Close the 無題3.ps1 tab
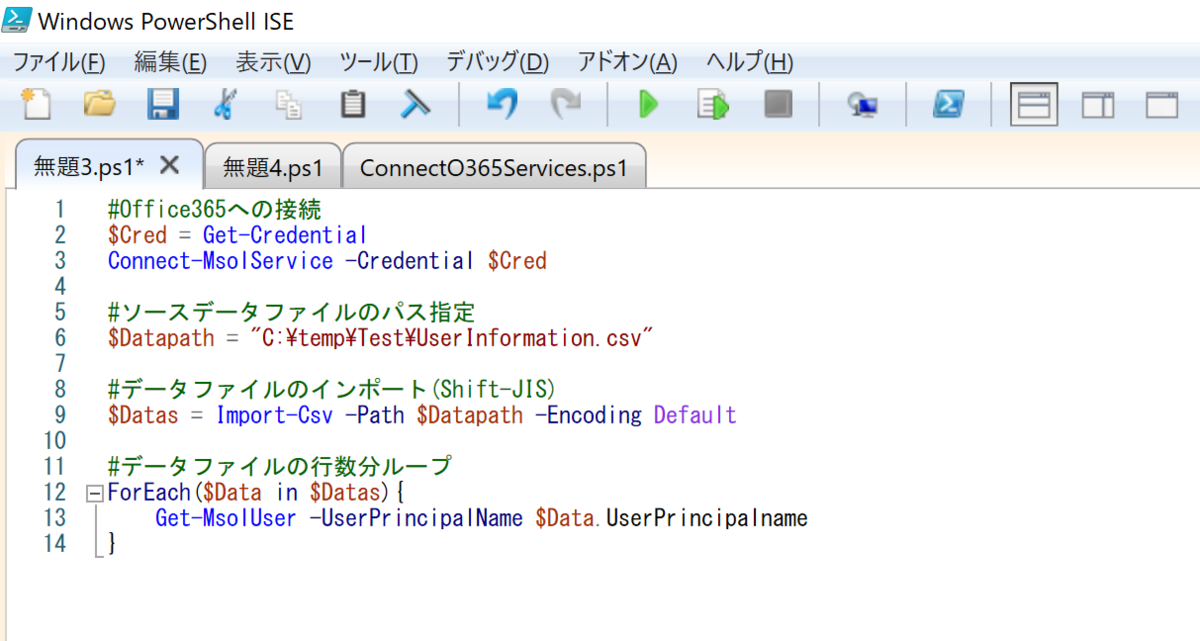Image resolution: width=1200 pixels, height=641 pixels. 170,165
